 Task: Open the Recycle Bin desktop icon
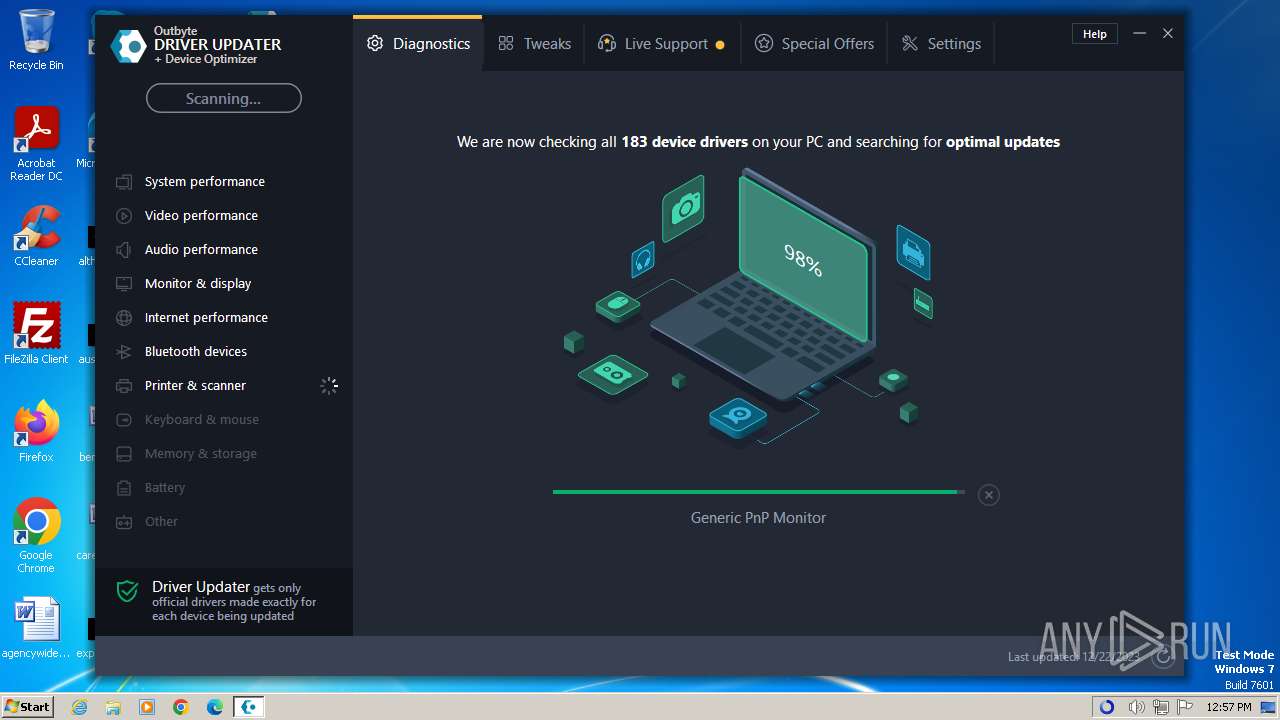pyautogui.click(x=36, y=40)
